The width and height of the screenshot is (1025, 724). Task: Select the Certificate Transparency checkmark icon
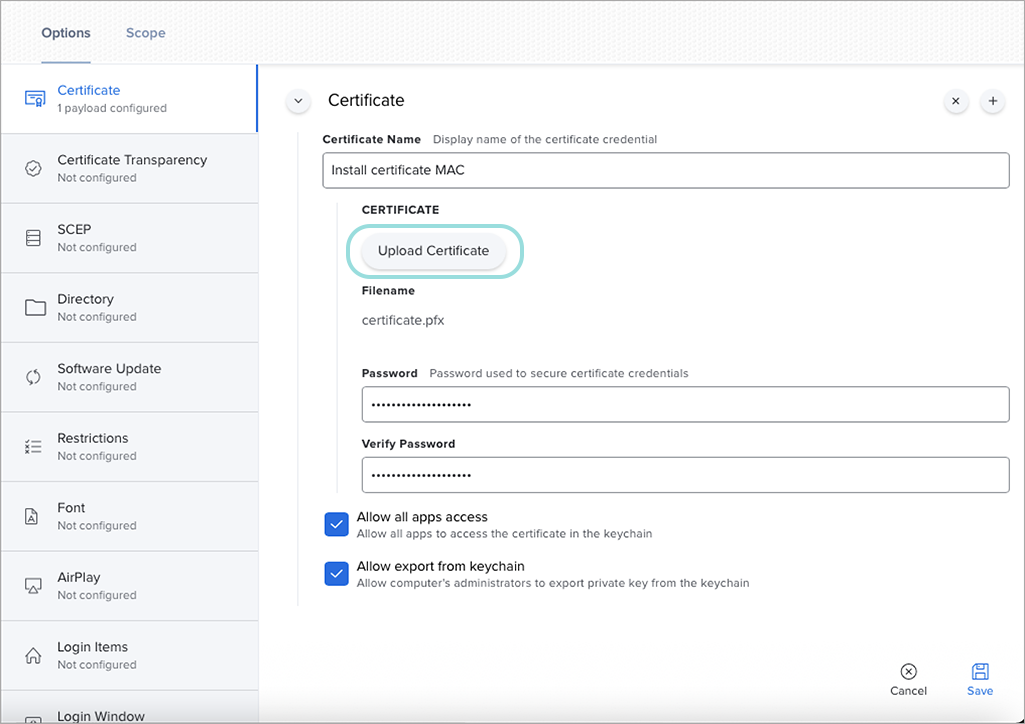(x=34, y=168)
